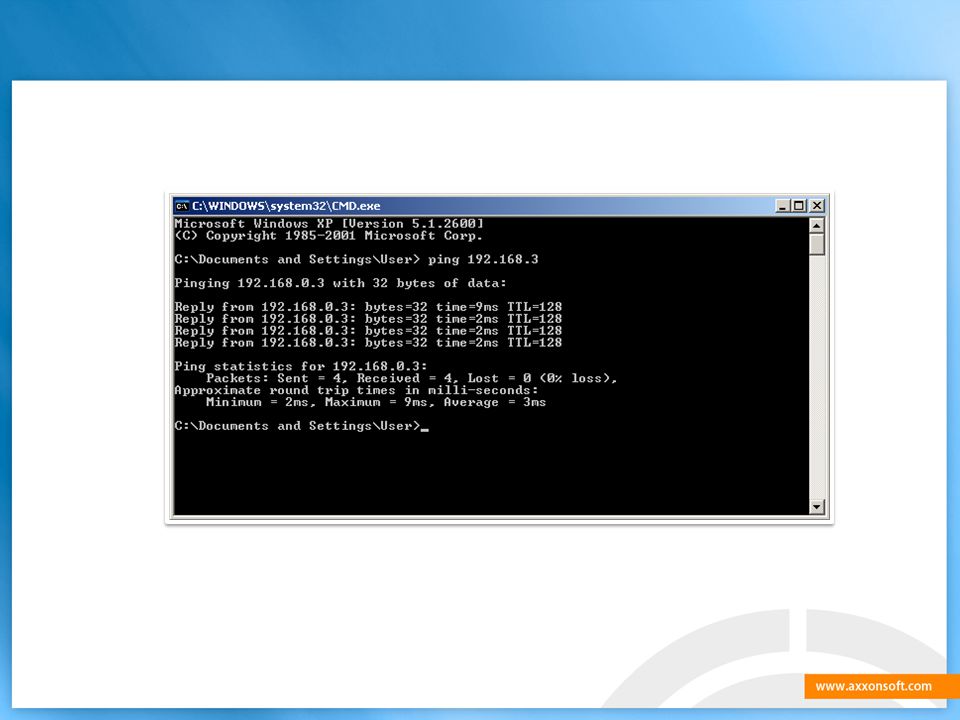Click 'Approximate round trip times in milli-seconds' line
This screenshot has width=960, height=720.
356,390
